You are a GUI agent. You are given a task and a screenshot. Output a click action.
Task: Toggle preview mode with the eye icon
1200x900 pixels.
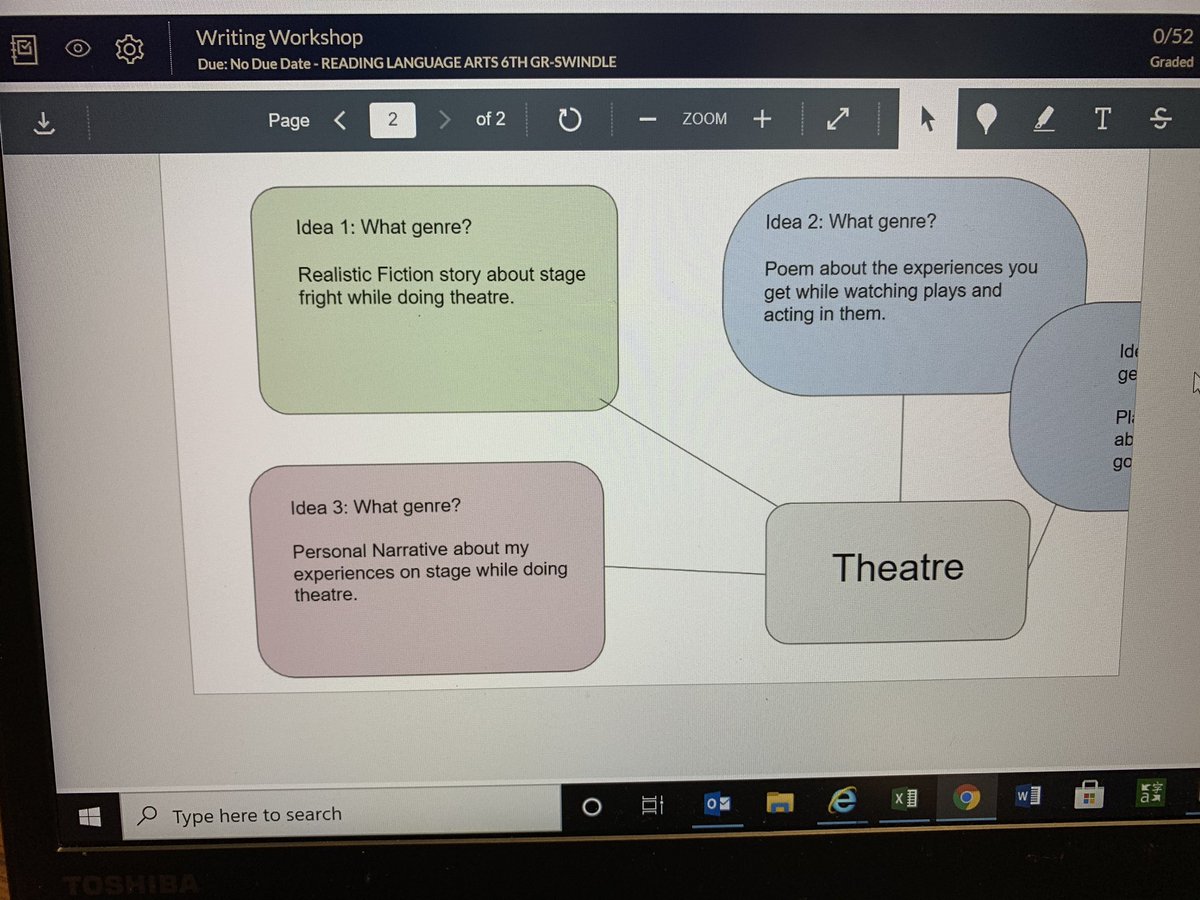[77, 48]
